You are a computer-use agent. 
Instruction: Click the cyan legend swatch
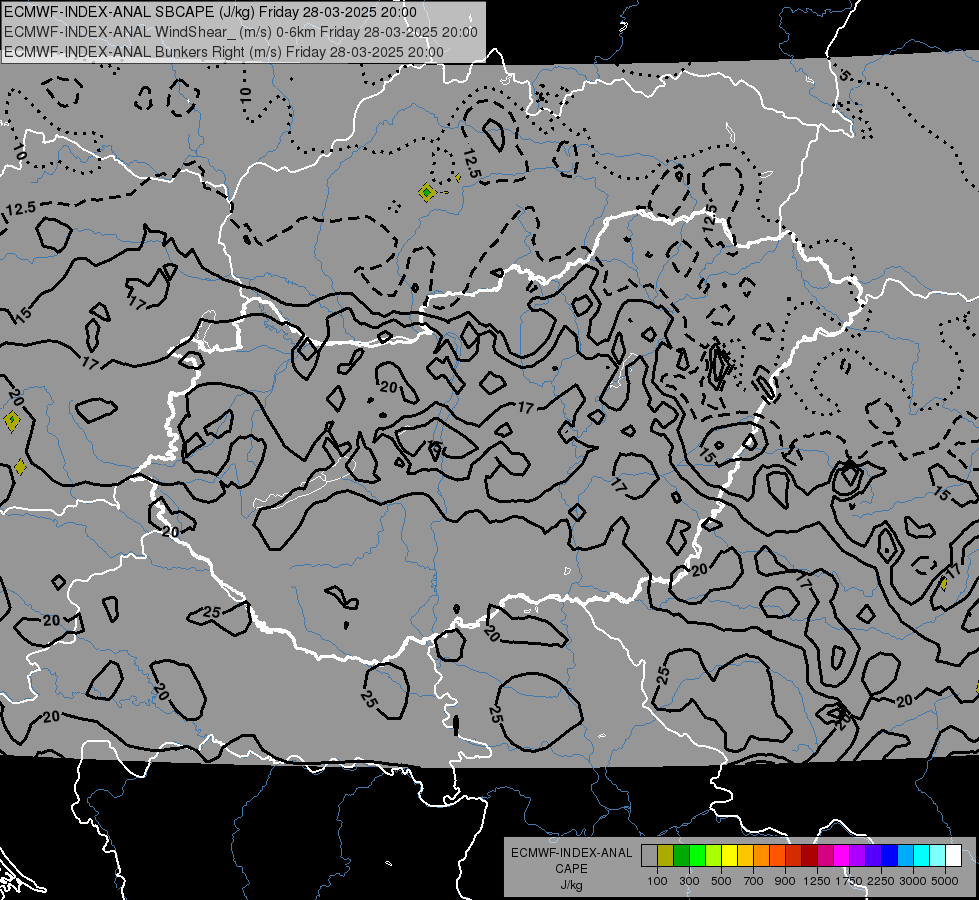tap(922, 855)
